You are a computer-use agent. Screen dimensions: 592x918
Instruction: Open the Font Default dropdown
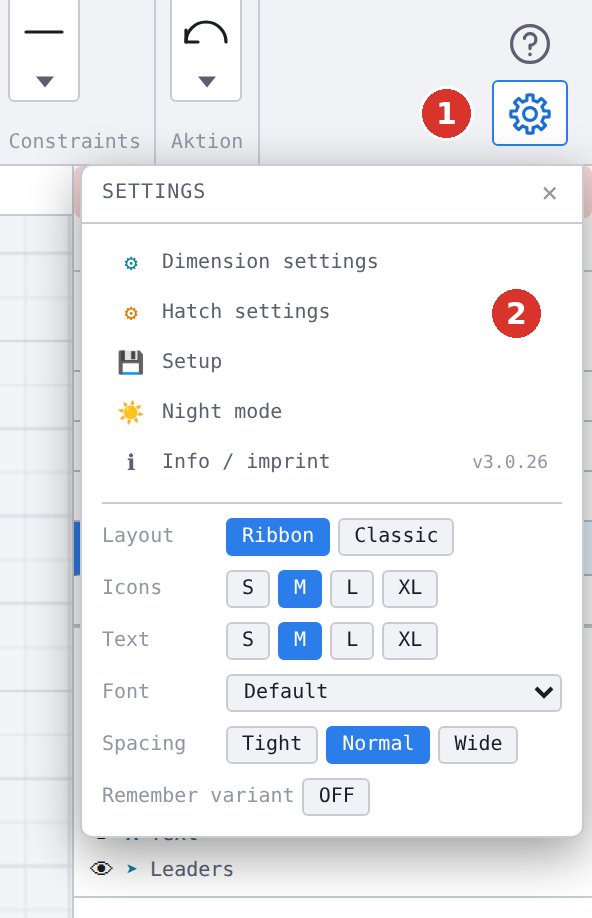[x=393, y=693]
